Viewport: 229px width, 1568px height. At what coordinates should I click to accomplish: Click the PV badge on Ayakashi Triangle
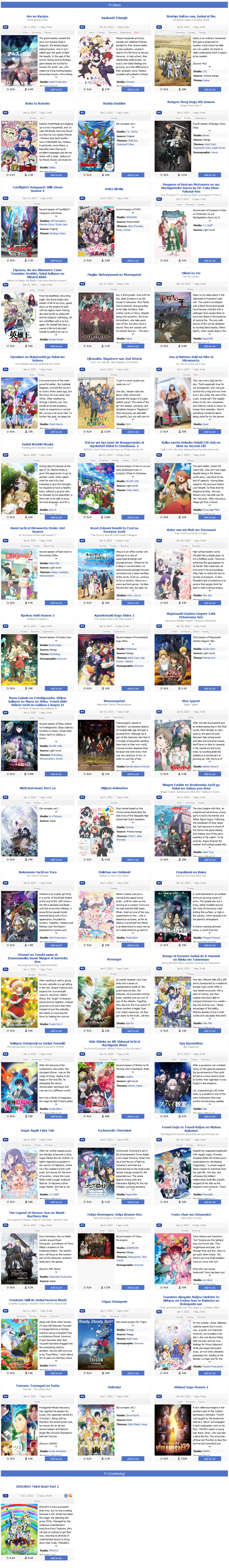pyautogui.click(x=82, y=27)
